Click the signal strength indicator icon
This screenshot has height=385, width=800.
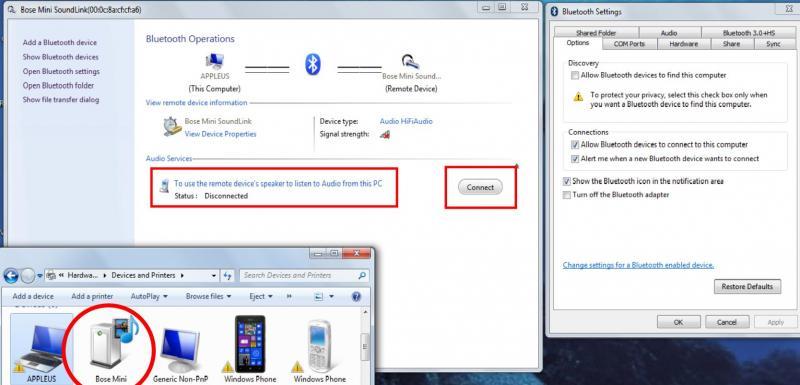385,135
